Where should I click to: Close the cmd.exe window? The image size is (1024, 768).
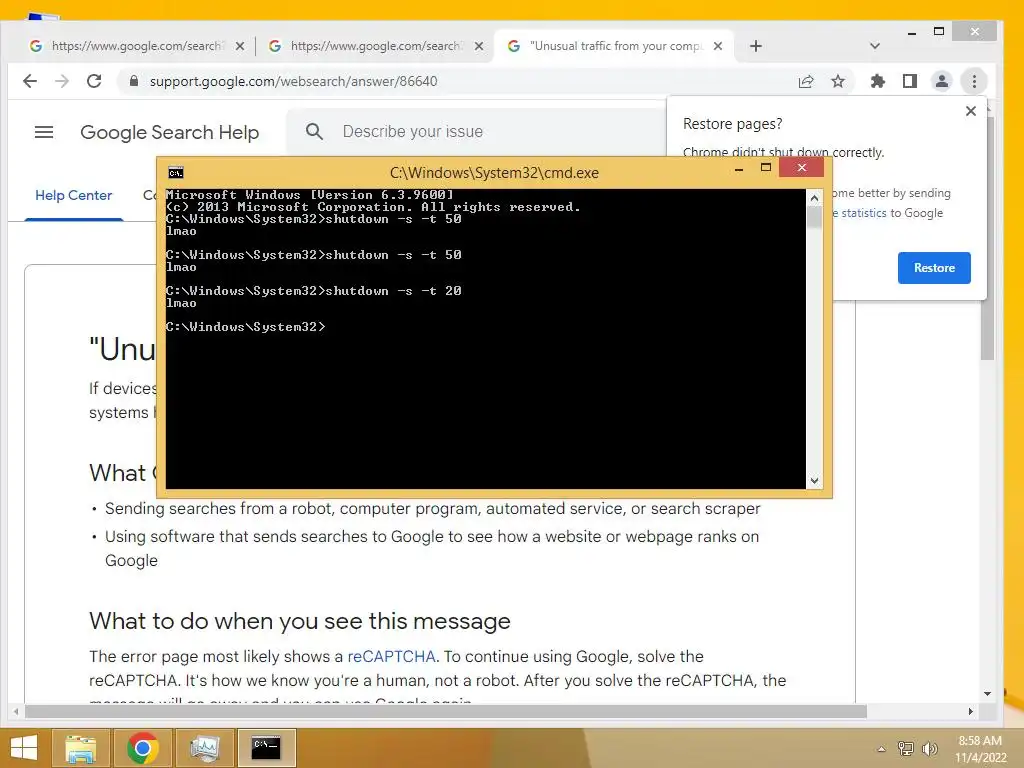[x=801, y=168]
